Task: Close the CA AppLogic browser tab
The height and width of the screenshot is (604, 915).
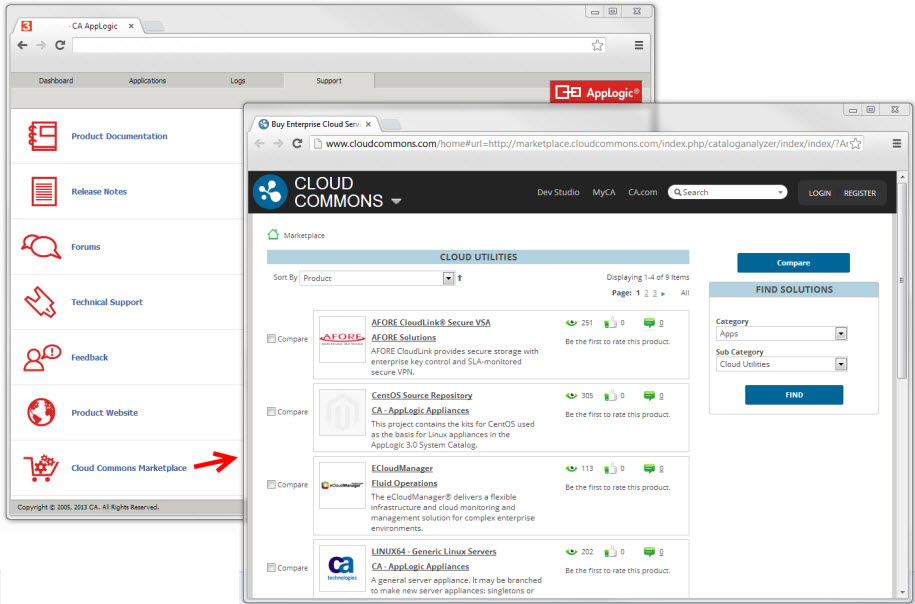Action: click(x=131, y=26)
